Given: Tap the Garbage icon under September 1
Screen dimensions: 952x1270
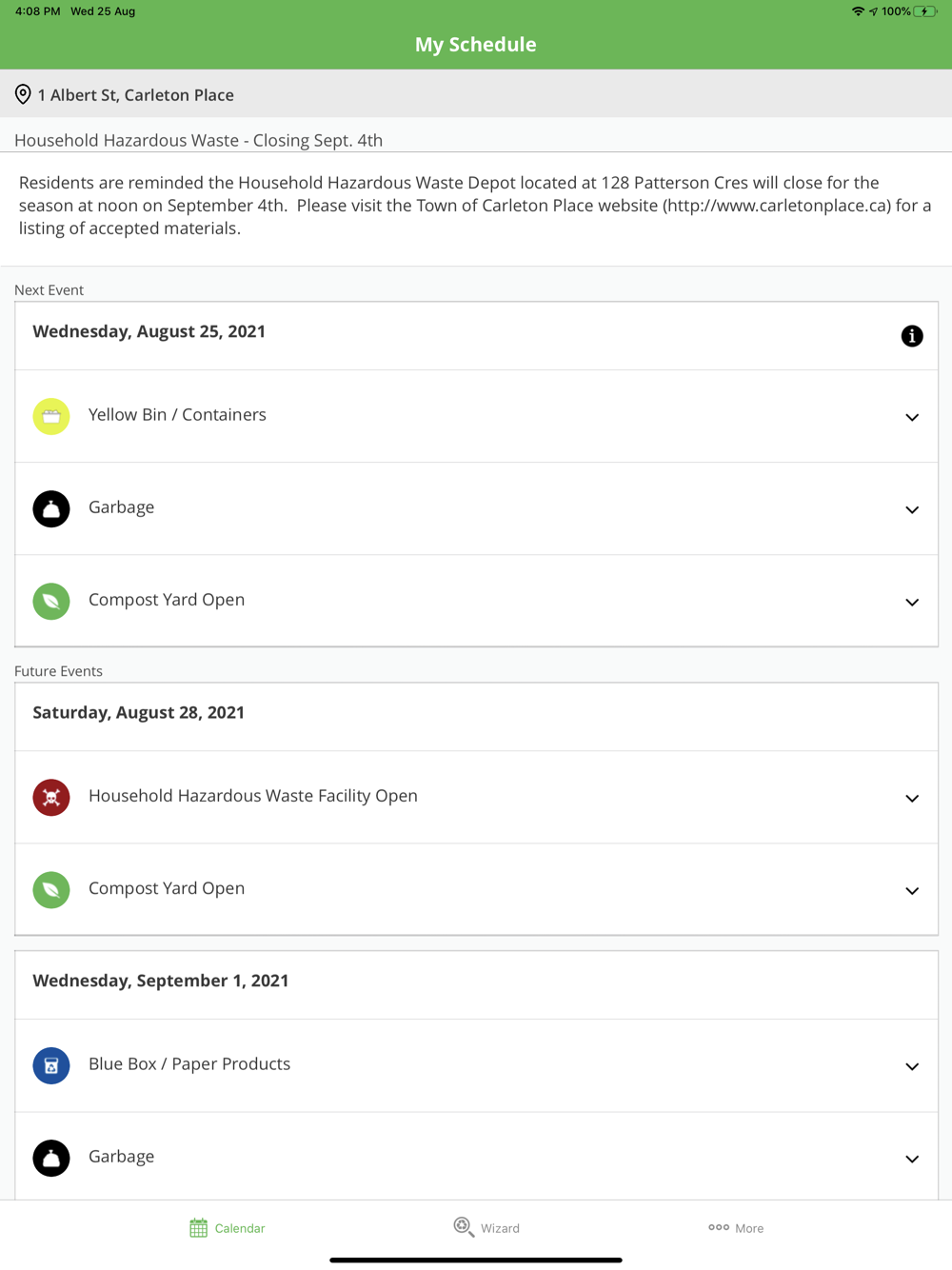Looking at the screenshot, I should point(51,1158).
